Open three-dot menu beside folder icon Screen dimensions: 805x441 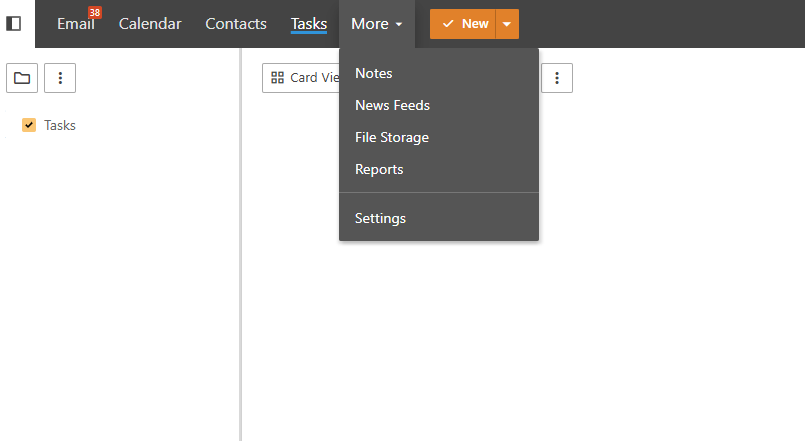[60, 78]
